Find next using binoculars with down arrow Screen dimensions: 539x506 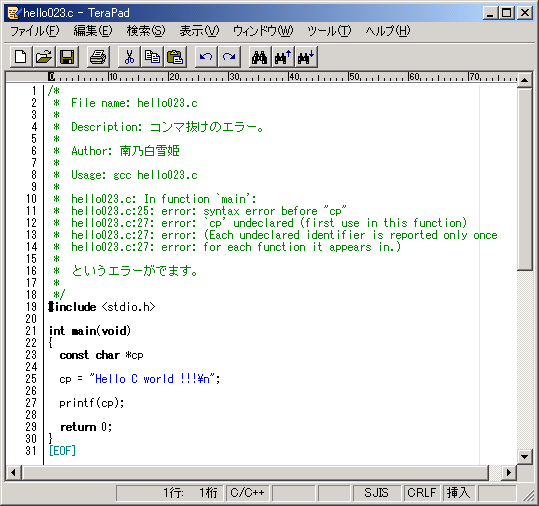coord(306,57)
